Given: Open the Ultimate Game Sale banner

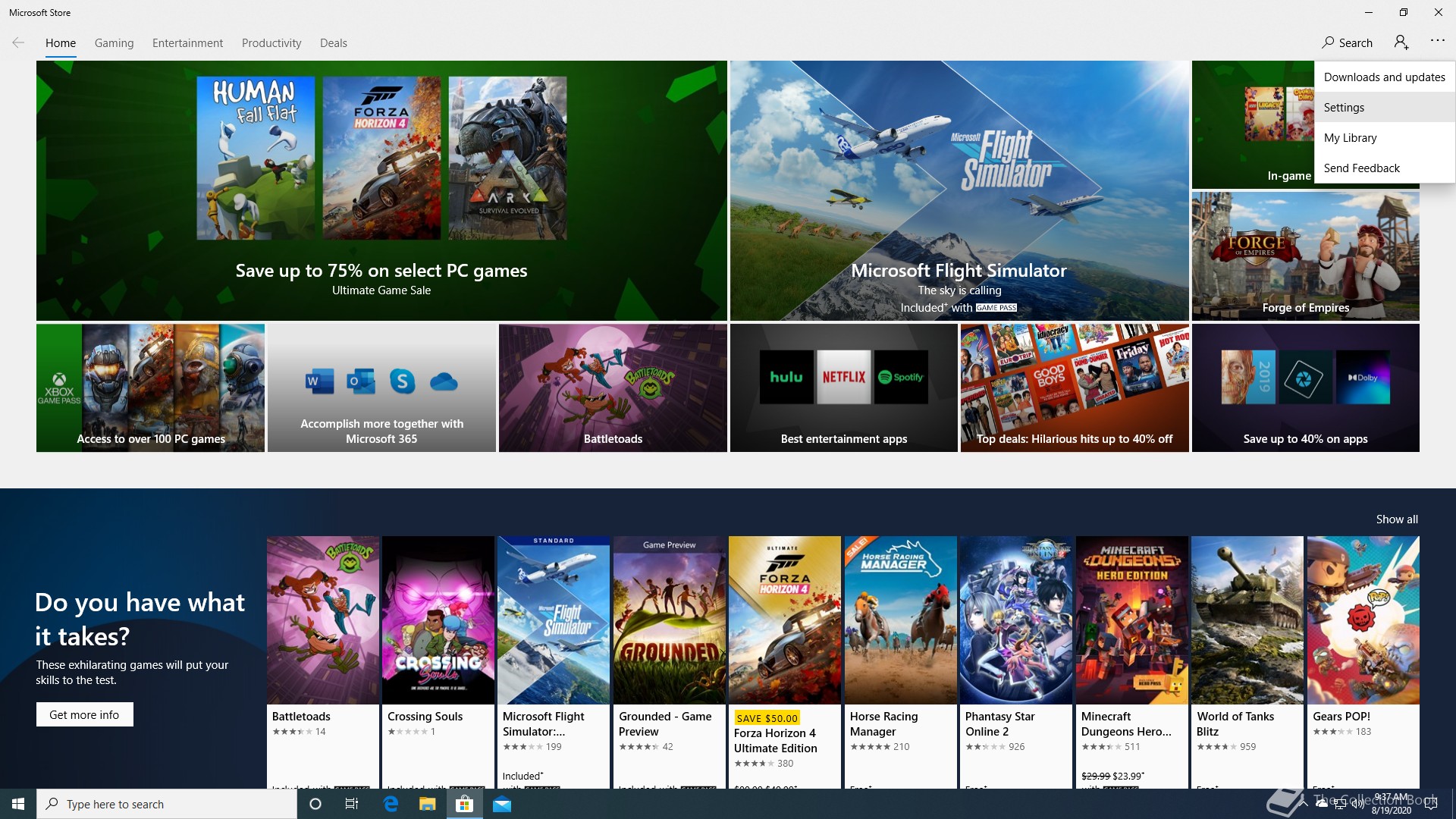Looking at the screenshot, I should point(381,190).
